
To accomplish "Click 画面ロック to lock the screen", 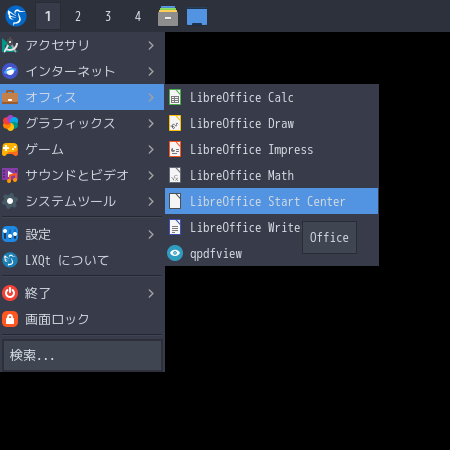I will click(82, 319).
